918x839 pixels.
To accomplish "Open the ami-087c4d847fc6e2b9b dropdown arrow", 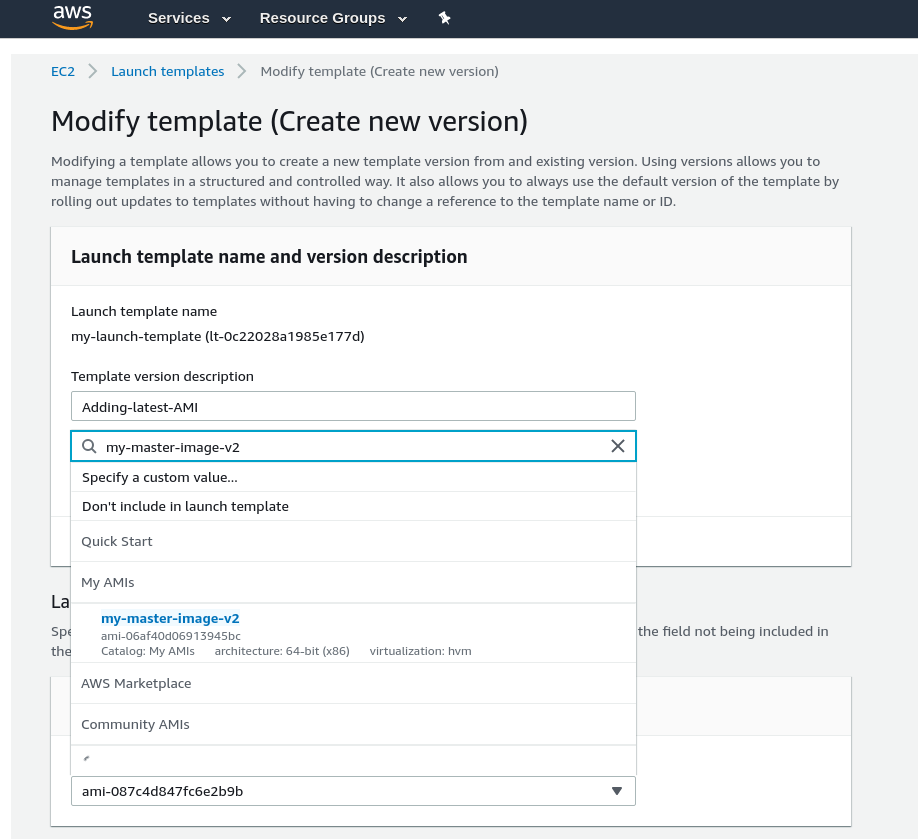I will 618,791.
